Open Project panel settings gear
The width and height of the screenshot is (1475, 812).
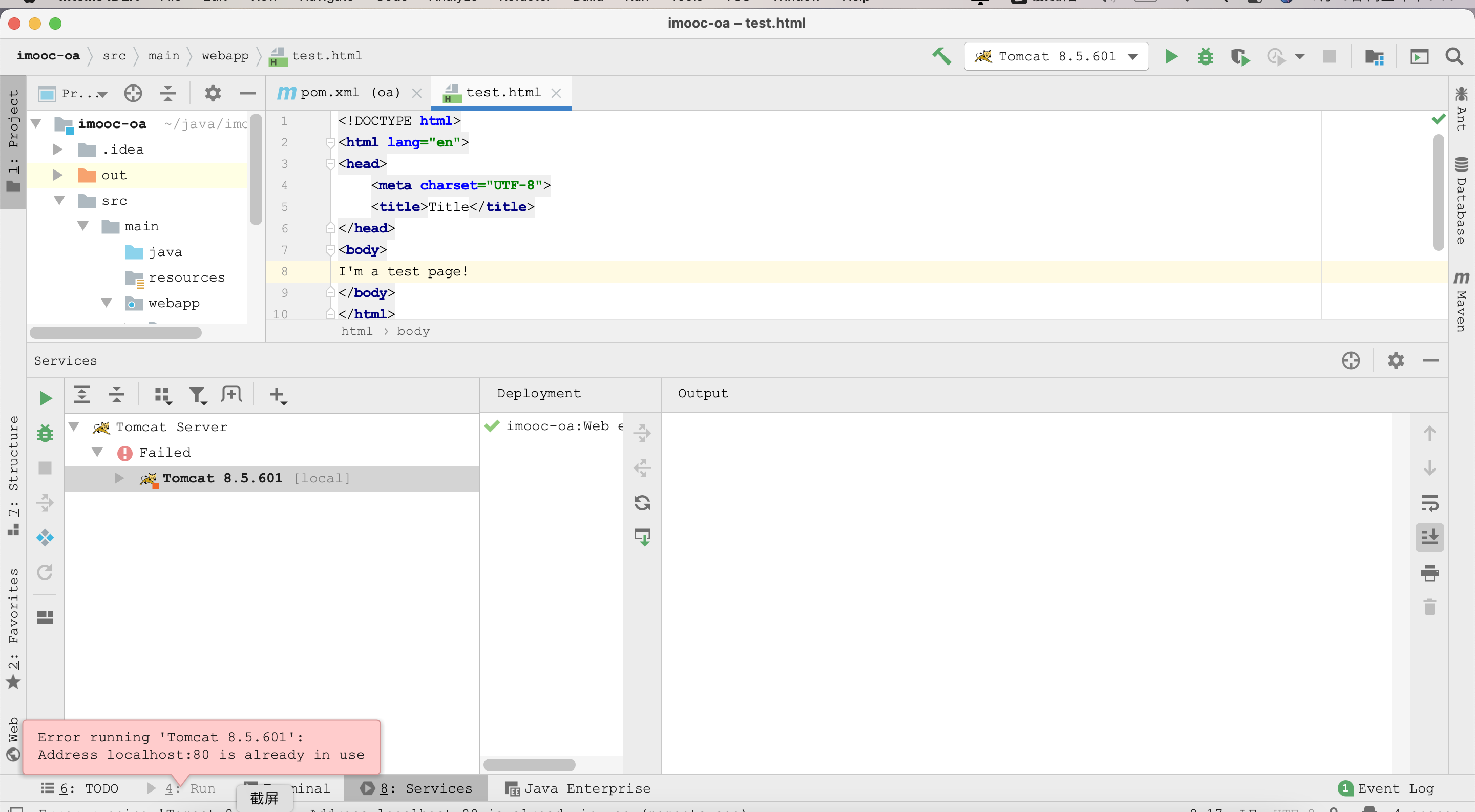pyautogui.click(x=213, y=93)
